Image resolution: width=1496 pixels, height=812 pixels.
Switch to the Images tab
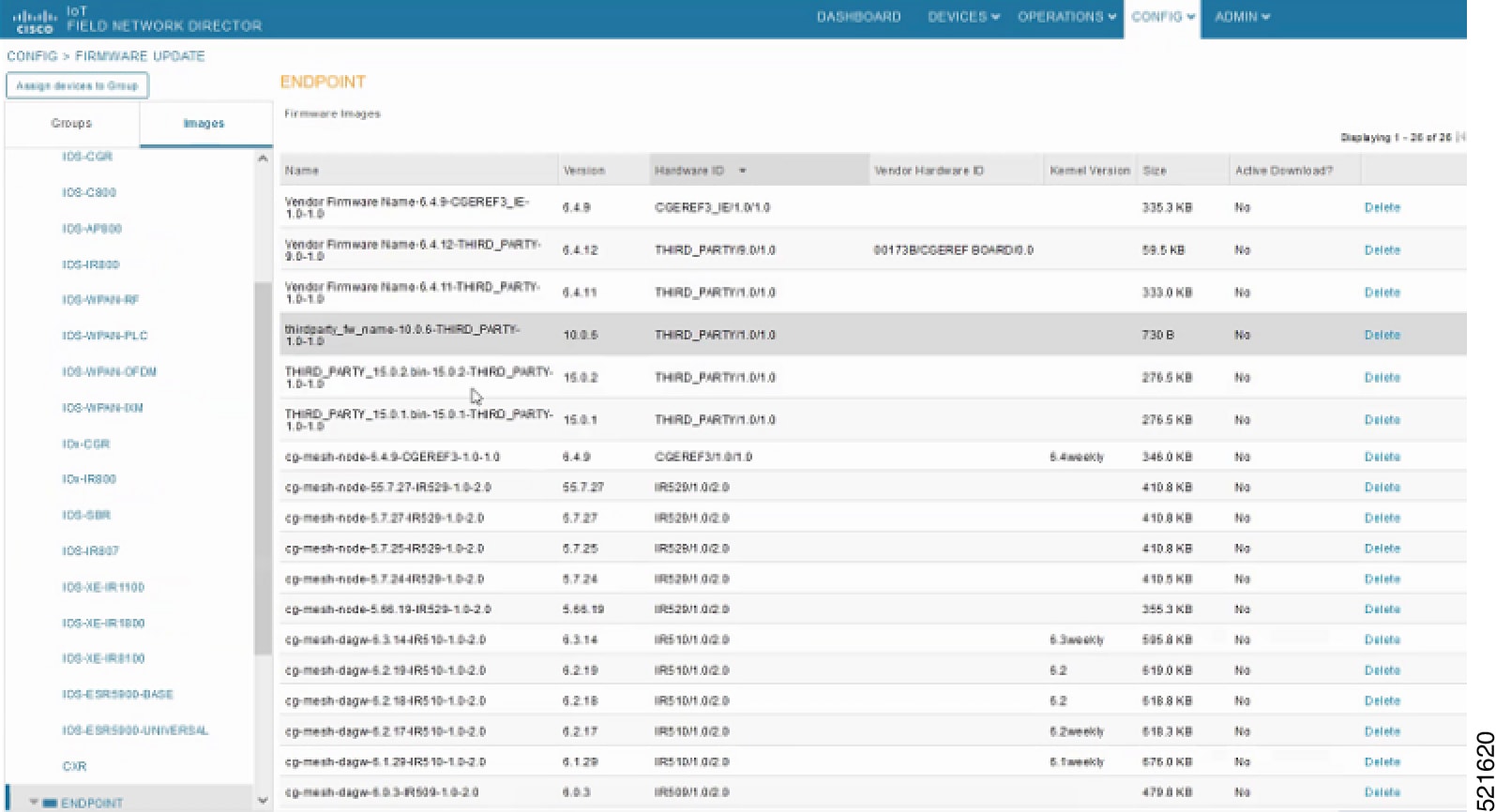(x=204, y=123)
